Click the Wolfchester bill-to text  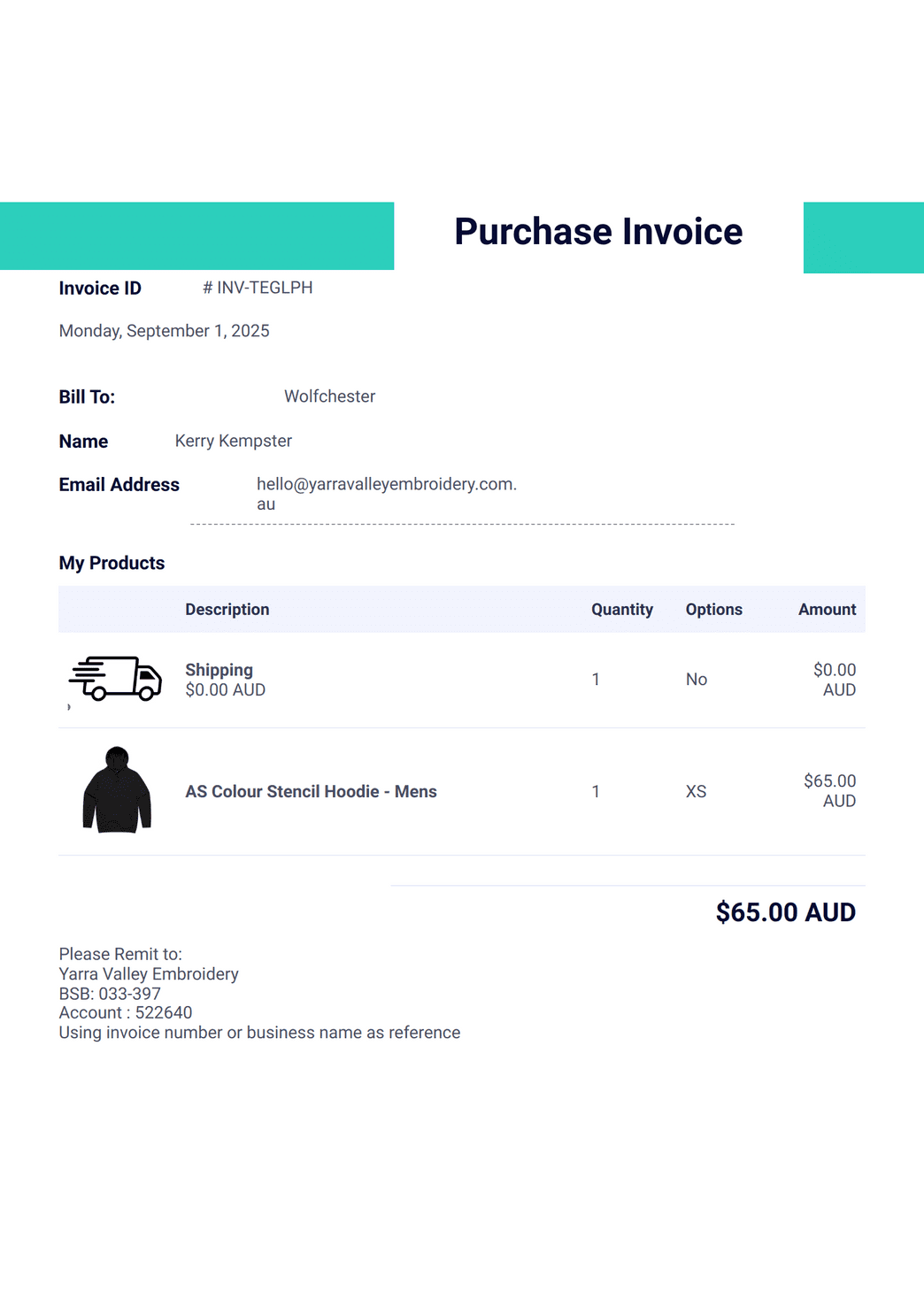(x=329, y=396)
